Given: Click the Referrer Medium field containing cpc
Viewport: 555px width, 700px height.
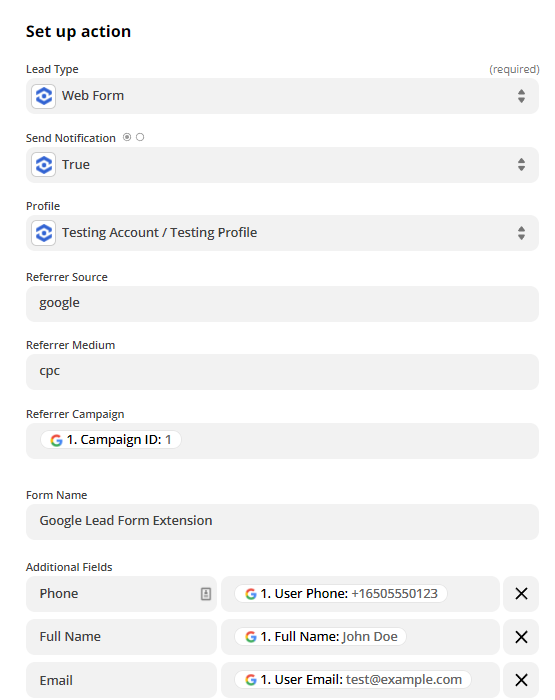Looking at the screenshot, I should pos(282,372).
